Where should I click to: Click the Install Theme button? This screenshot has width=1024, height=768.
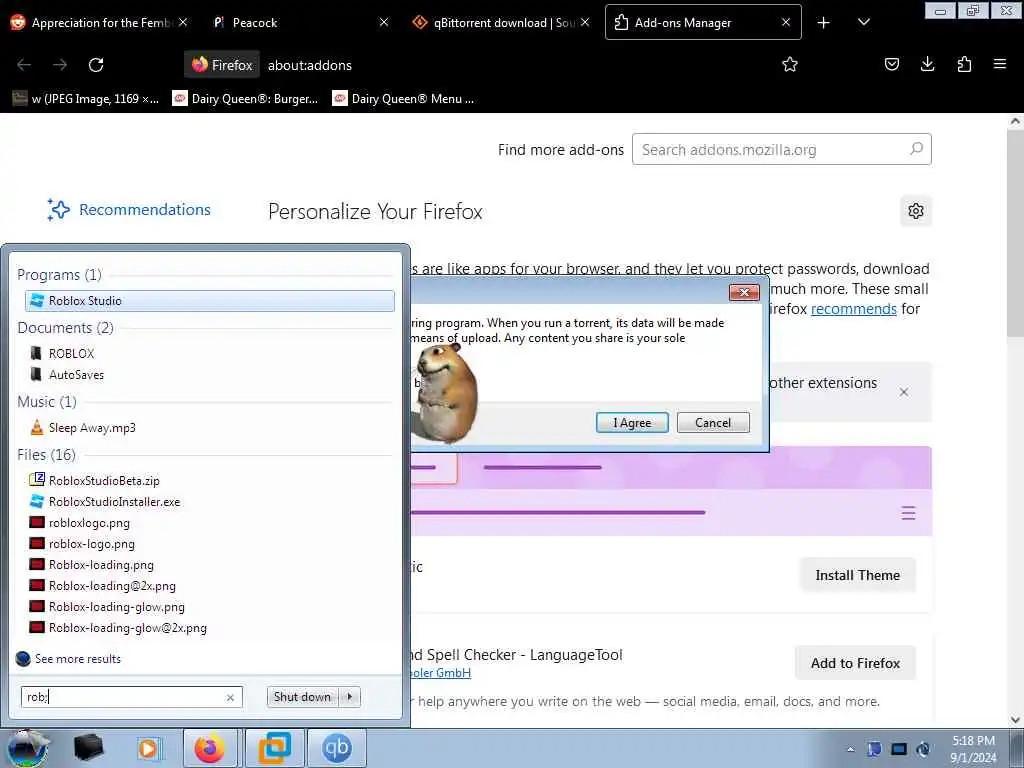pos(857,575)
